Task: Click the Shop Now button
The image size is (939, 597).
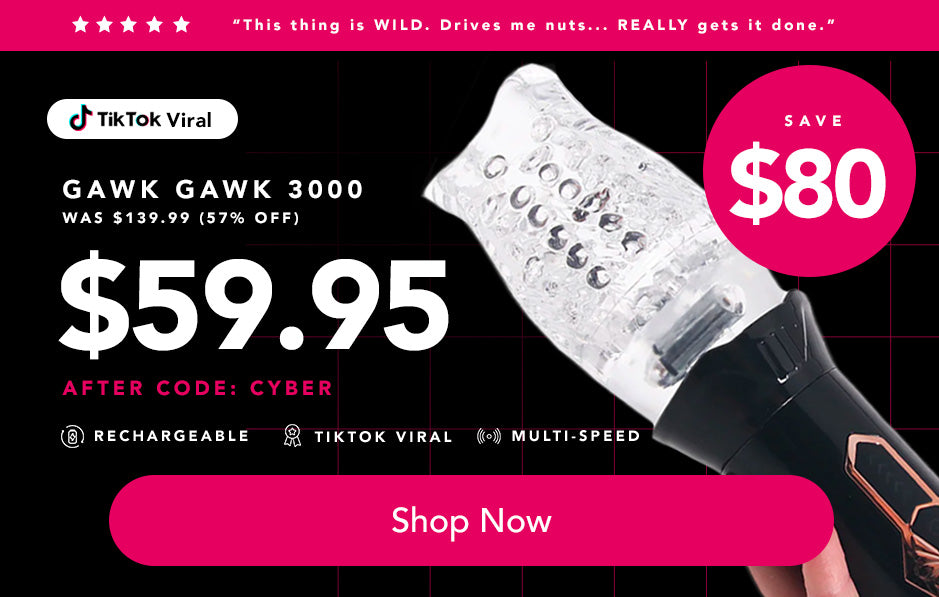Action: click(x=471, y=520)
